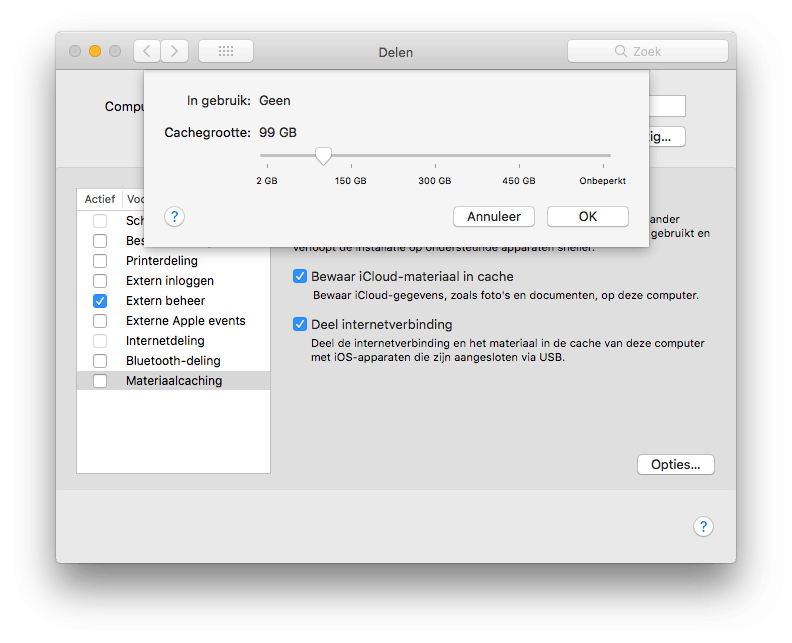
Task: Uncheck Deel internetverbinding
Action: click(300, 324)
